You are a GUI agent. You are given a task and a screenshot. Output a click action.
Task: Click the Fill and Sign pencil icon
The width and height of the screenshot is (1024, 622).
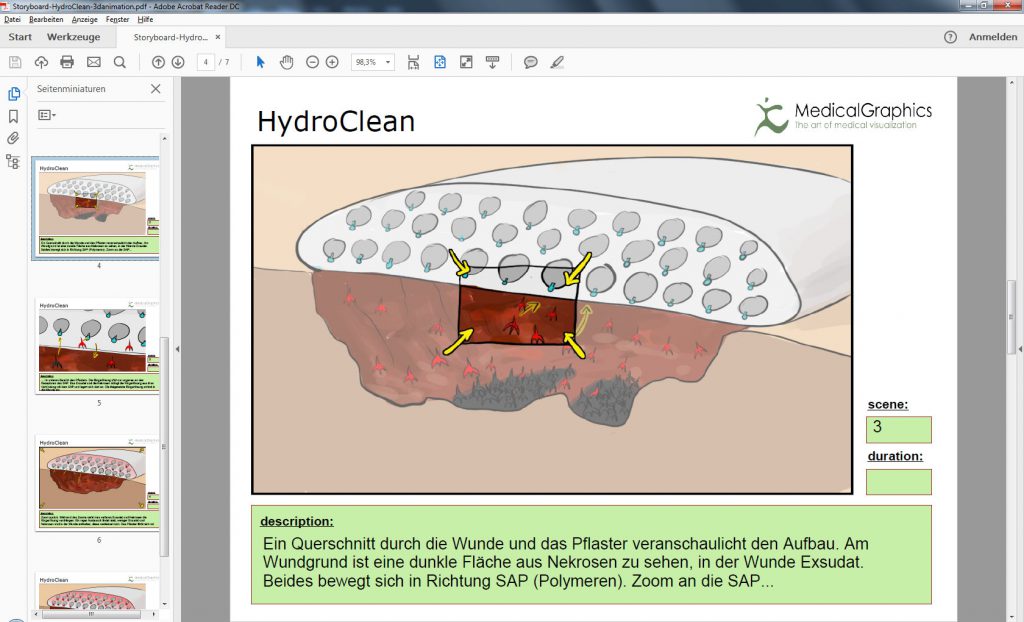(556, 61)
